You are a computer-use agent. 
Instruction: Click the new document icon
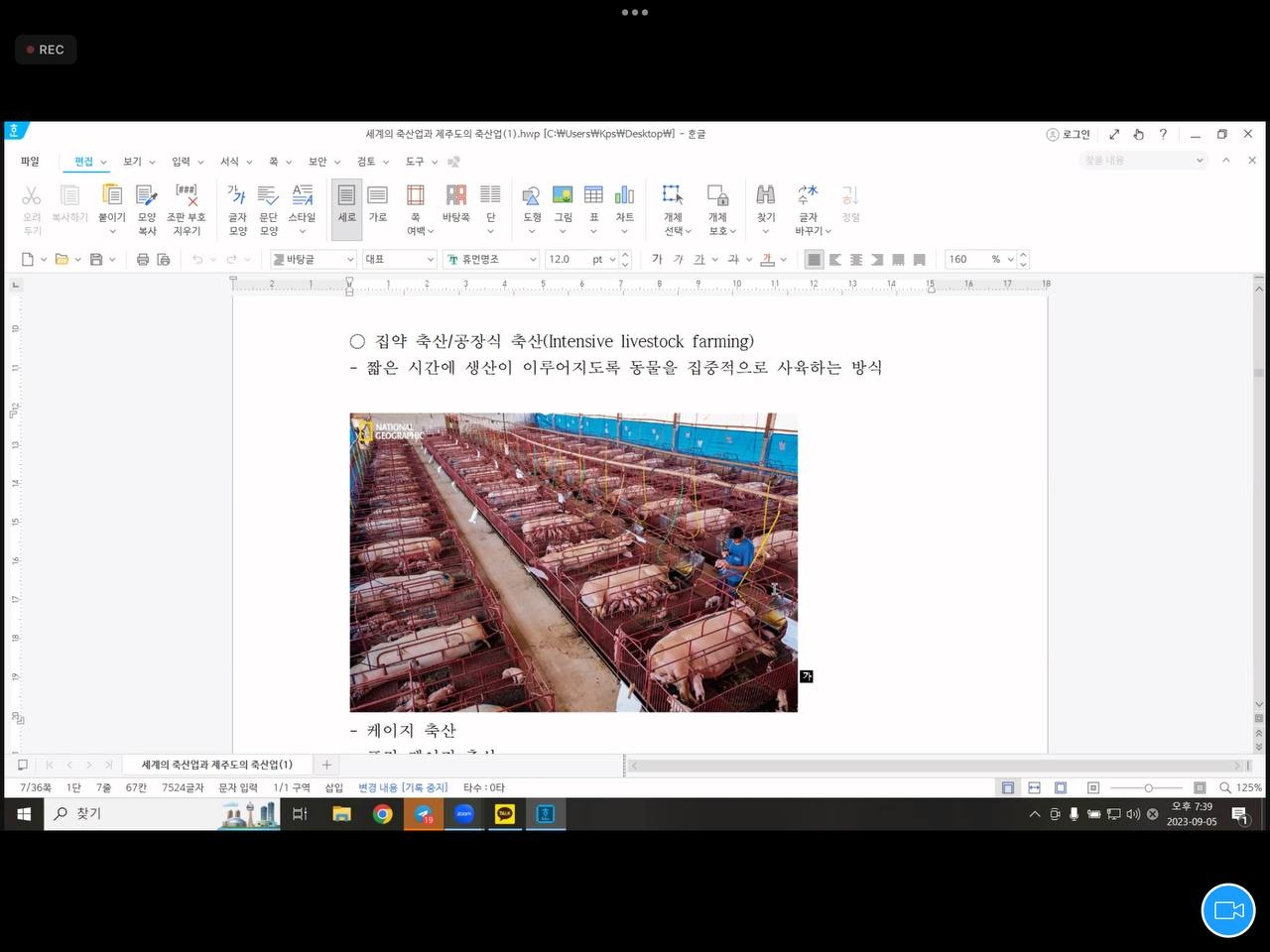coord(28,260)
